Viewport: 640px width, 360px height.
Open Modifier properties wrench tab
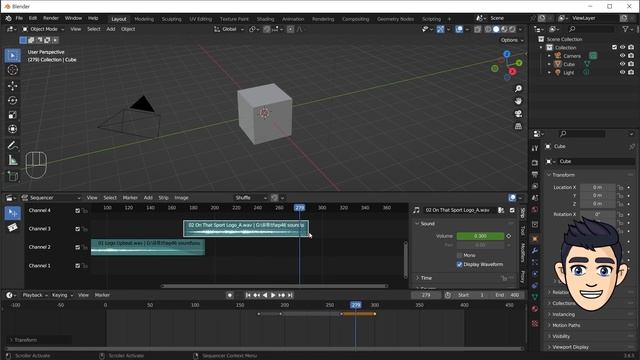535,251
